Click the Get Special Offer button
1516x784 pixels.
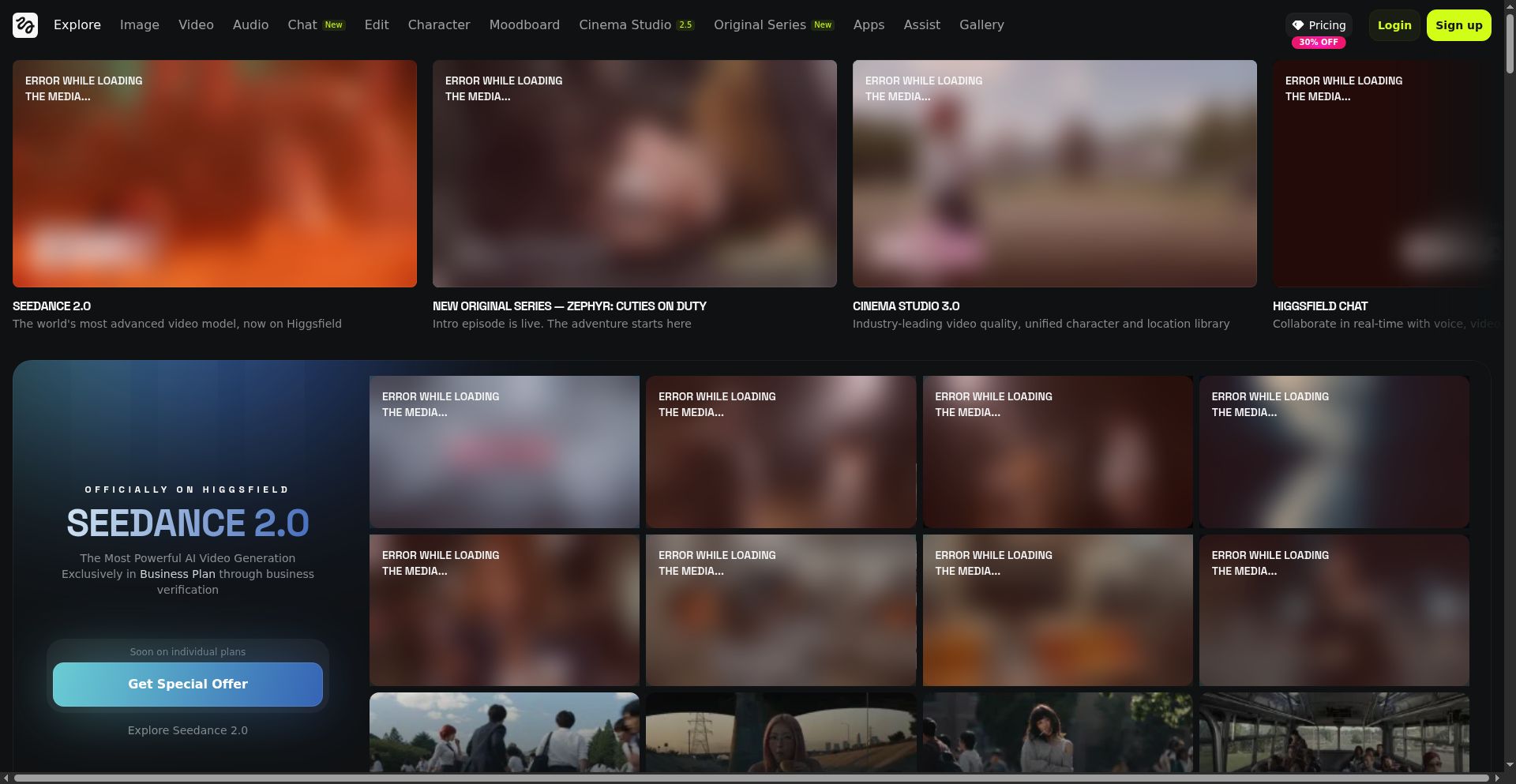point(188,685)
